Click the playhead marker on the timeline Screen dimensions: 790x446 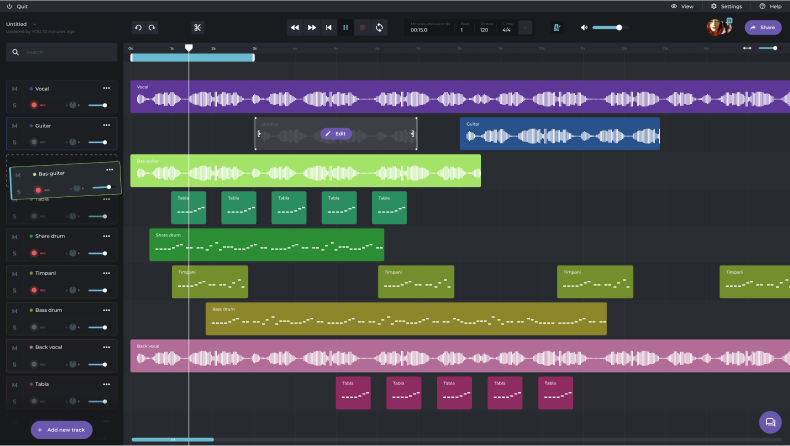point(188,47)
